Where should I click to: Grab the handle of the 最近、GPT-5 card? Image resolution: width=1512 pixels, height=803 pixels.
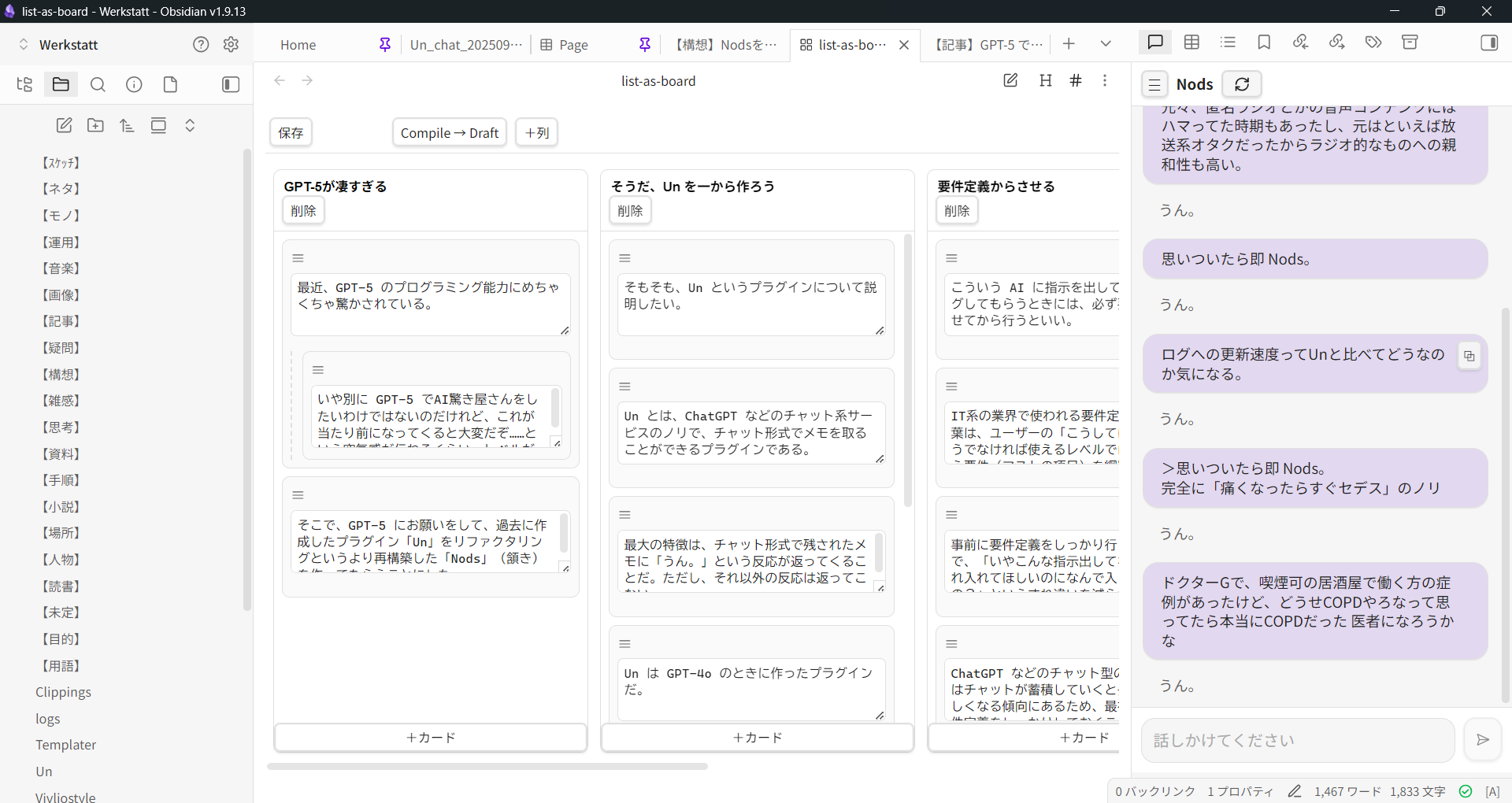[298, 258]
